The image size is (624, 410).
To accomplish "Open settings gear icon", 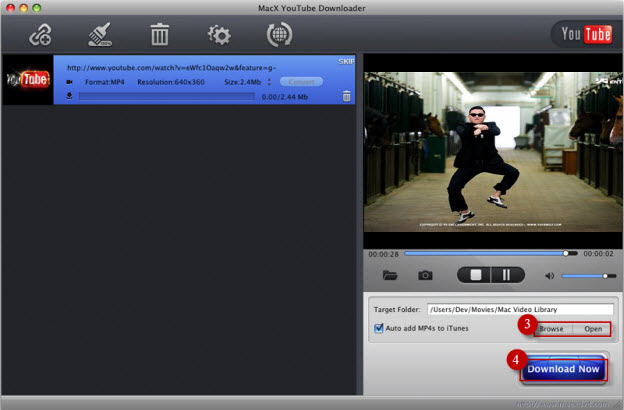I will (219, 35).
